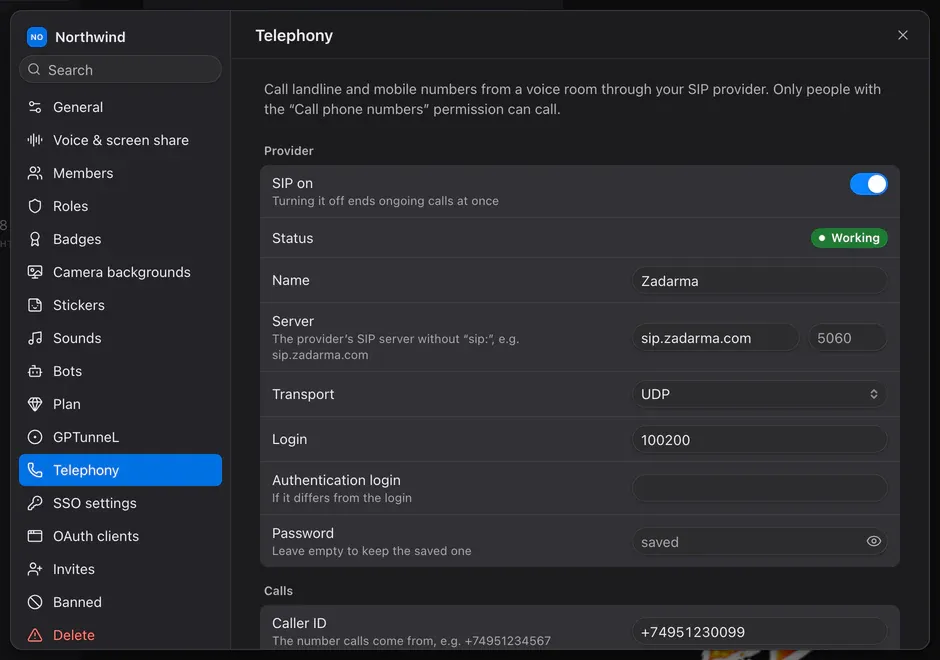This screenshot has height=660, width=940.
Task: Open the Members section
Action: (120, 173)
